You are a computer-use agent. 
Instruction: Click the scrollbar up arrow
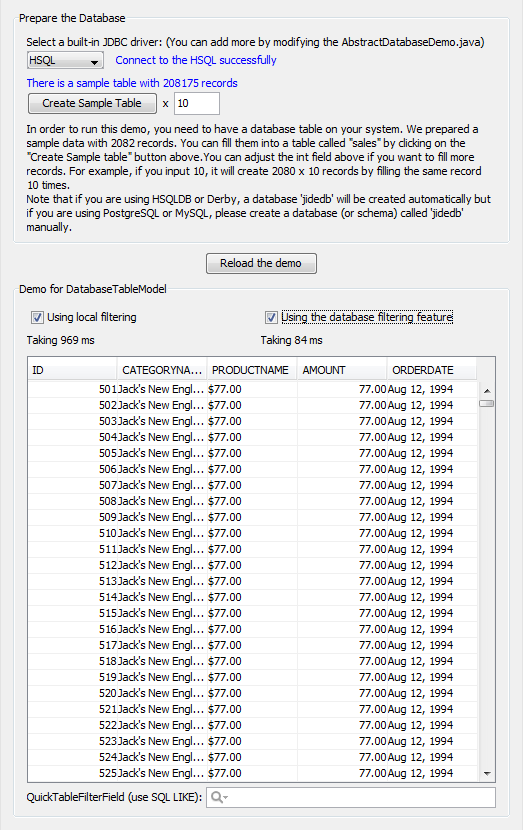(487, 391)
